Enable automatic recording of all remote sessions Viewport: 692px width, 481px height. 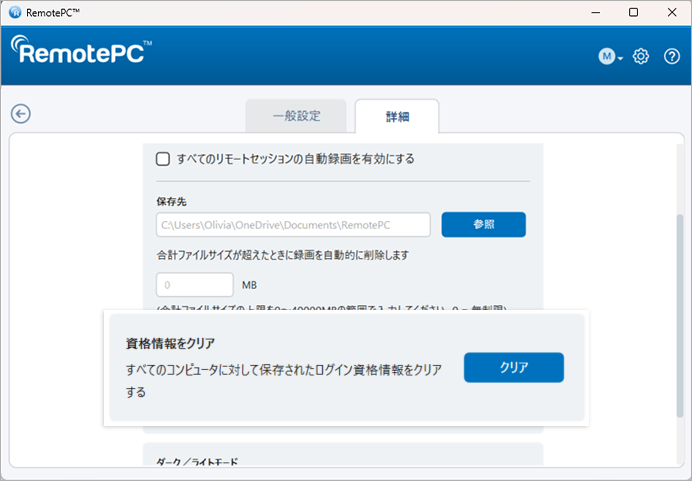163,159
